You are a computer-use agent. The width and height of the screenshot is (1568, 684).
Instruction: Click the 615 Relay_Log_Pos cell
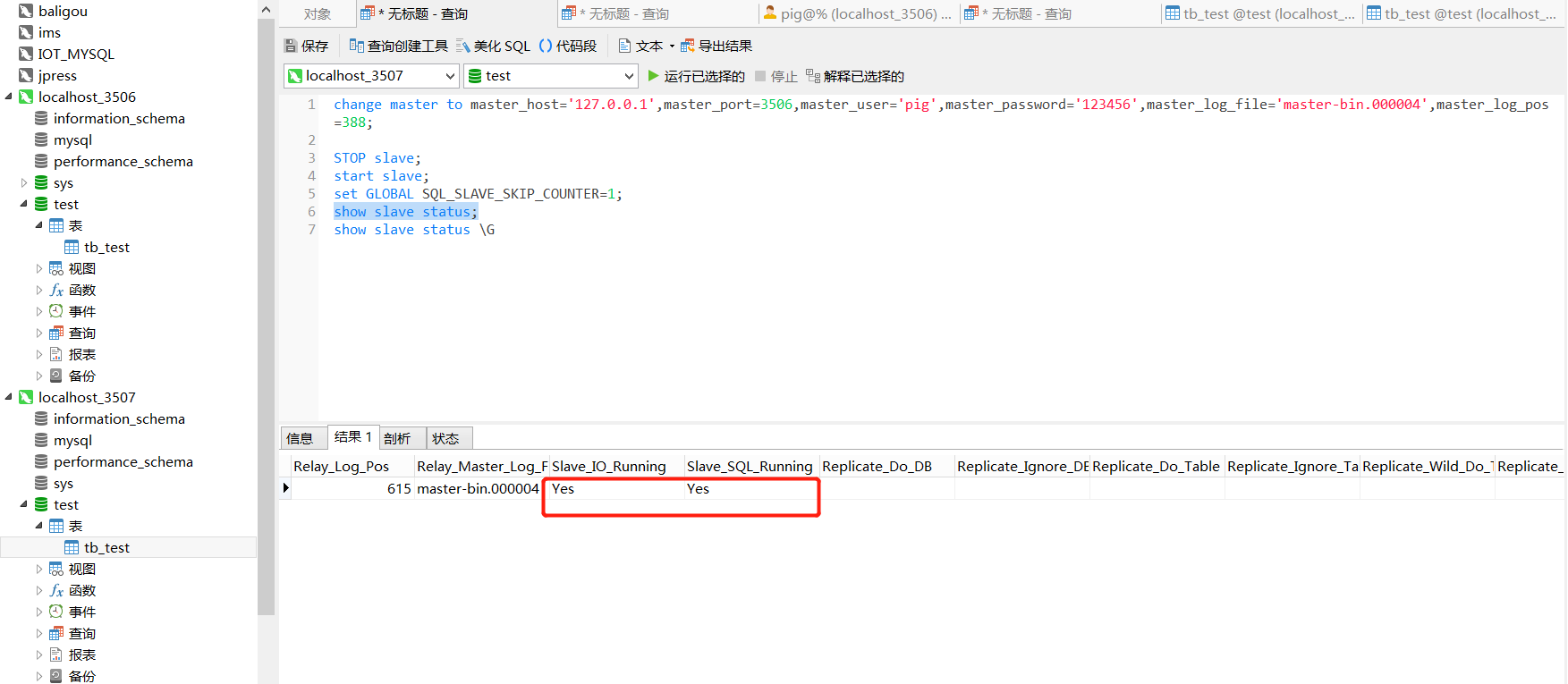352,489
